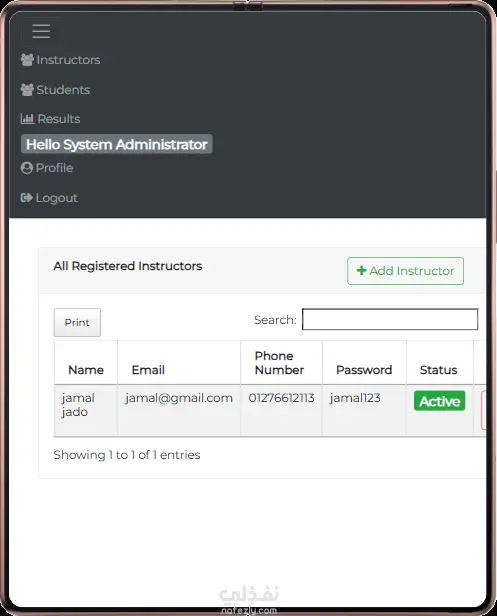This screenshot has width=497, height=616.
Task: Click the Add Instructor button
Action: pos(405,271)
